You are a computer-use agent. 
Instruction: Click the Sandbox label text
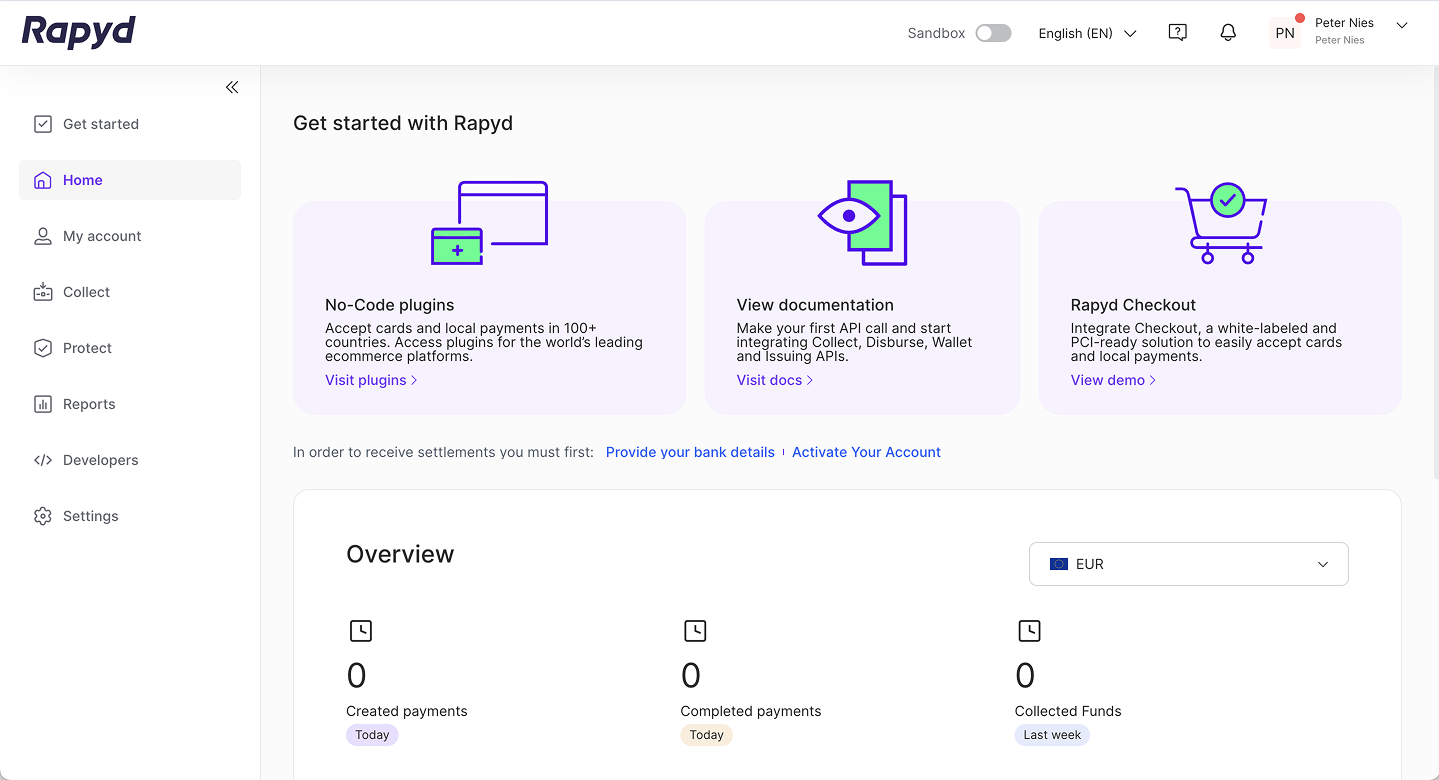point(936,33)
